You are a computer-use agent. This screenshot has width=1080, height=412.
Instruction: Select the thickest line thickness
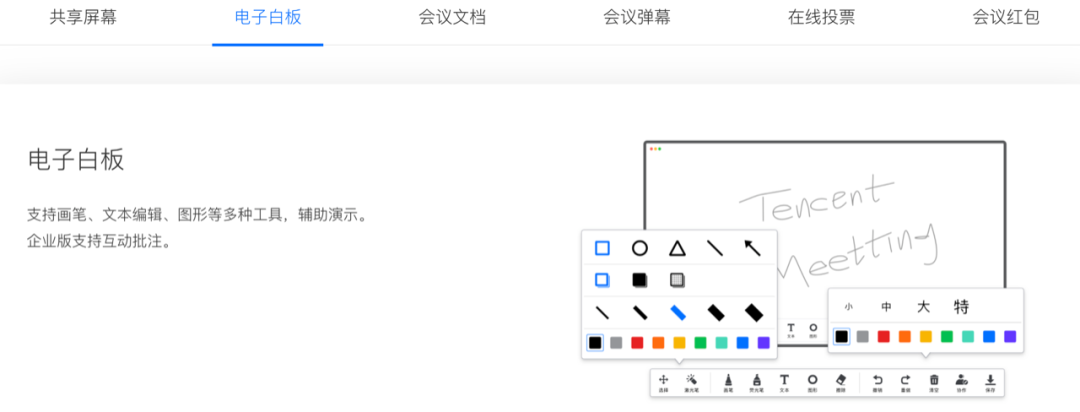[x=754, y=313]
